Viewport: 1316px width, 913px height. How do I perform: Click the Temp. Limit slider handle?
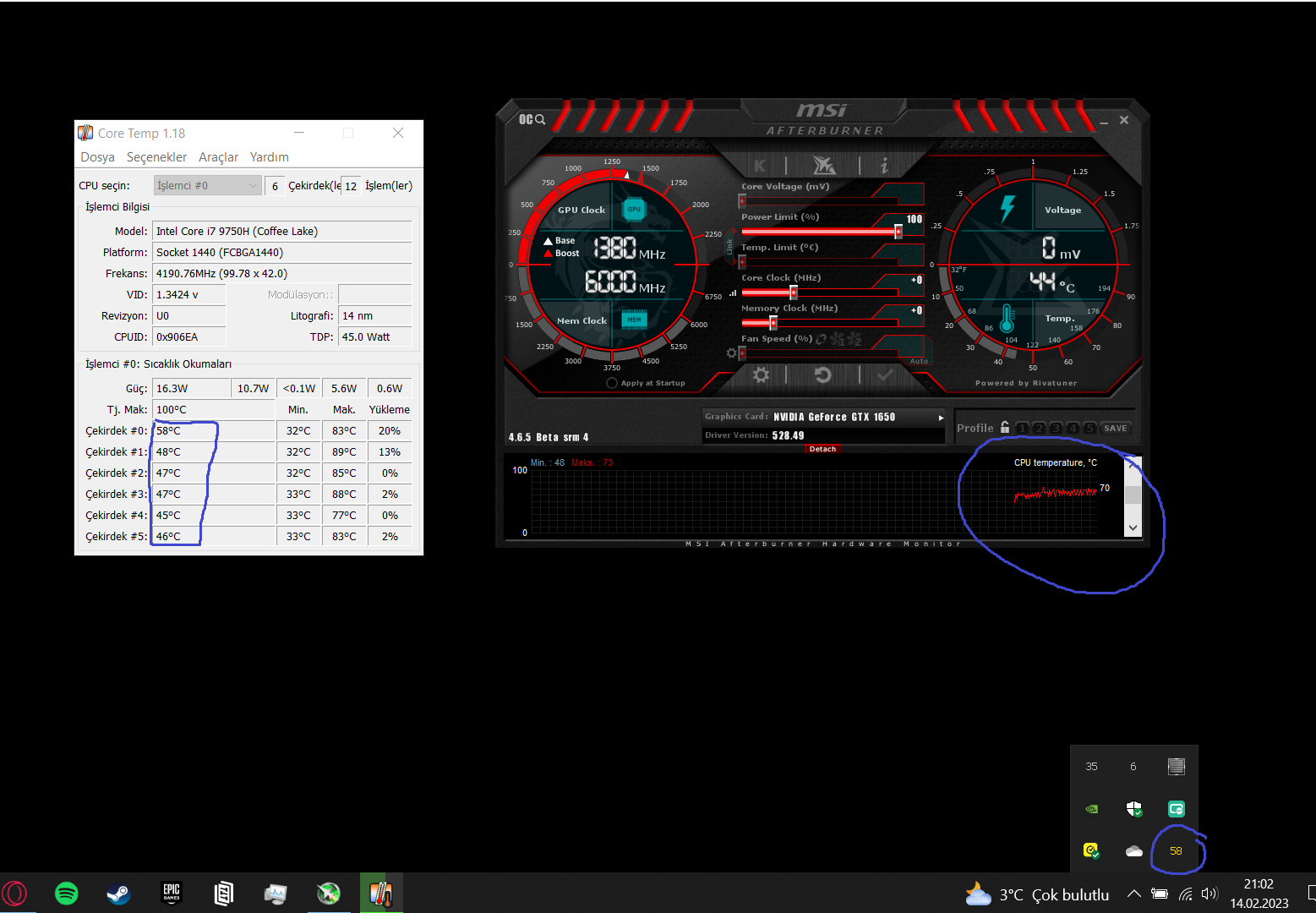tap(742, 262)
